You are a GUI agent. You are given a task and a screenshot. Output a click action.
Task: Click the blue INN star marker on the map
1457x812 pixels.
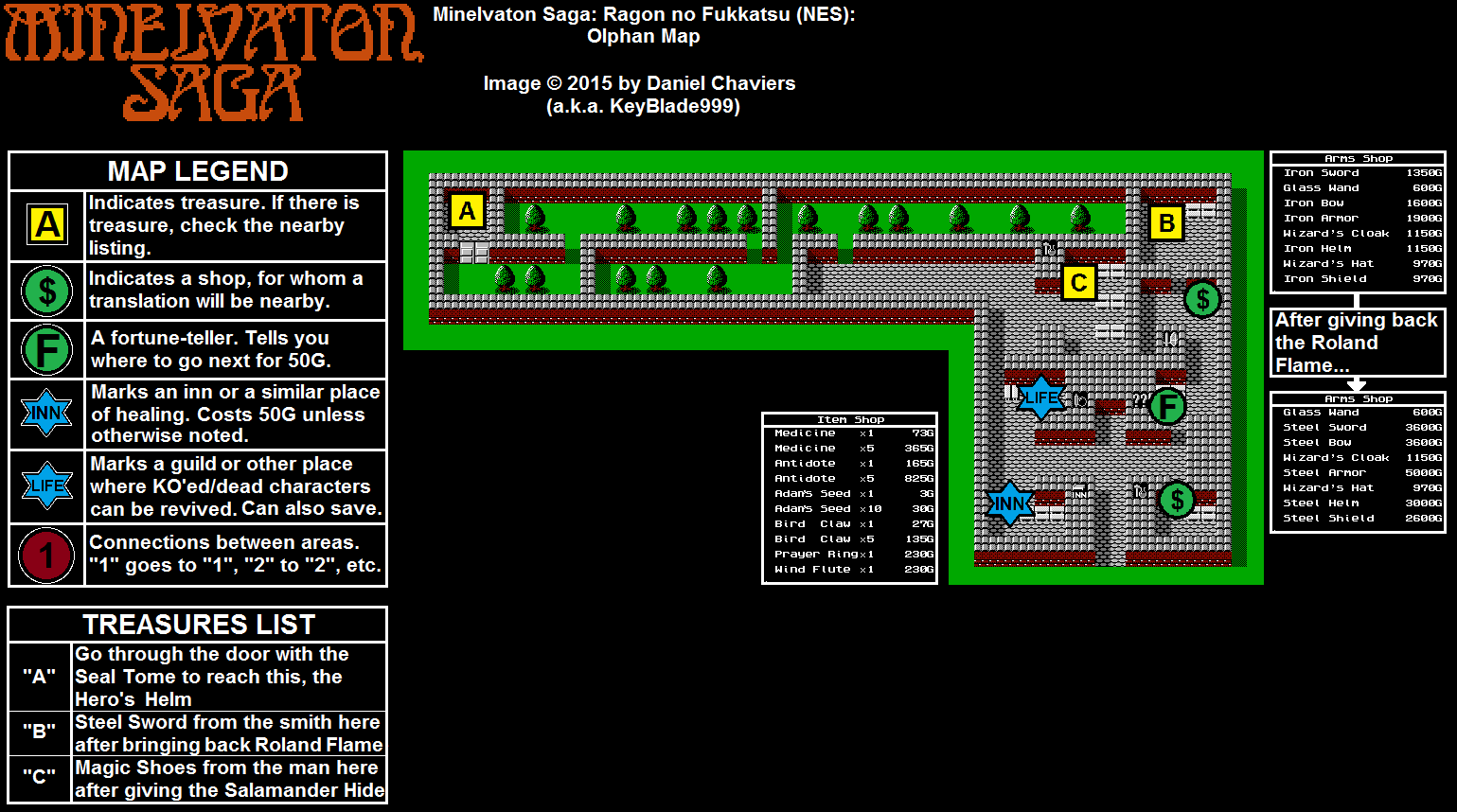1009,503
